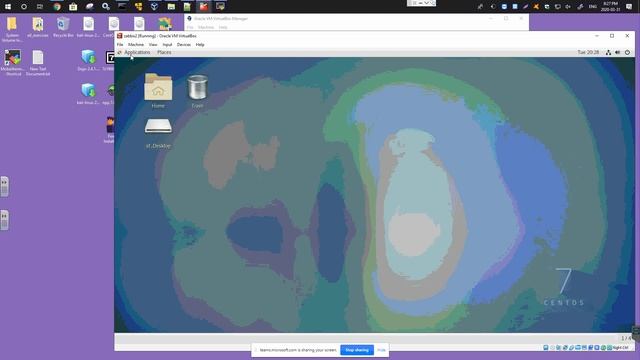640x360 pixels.
Task: Open the VirtualBox VM Input menu
Action: (167, 44)
